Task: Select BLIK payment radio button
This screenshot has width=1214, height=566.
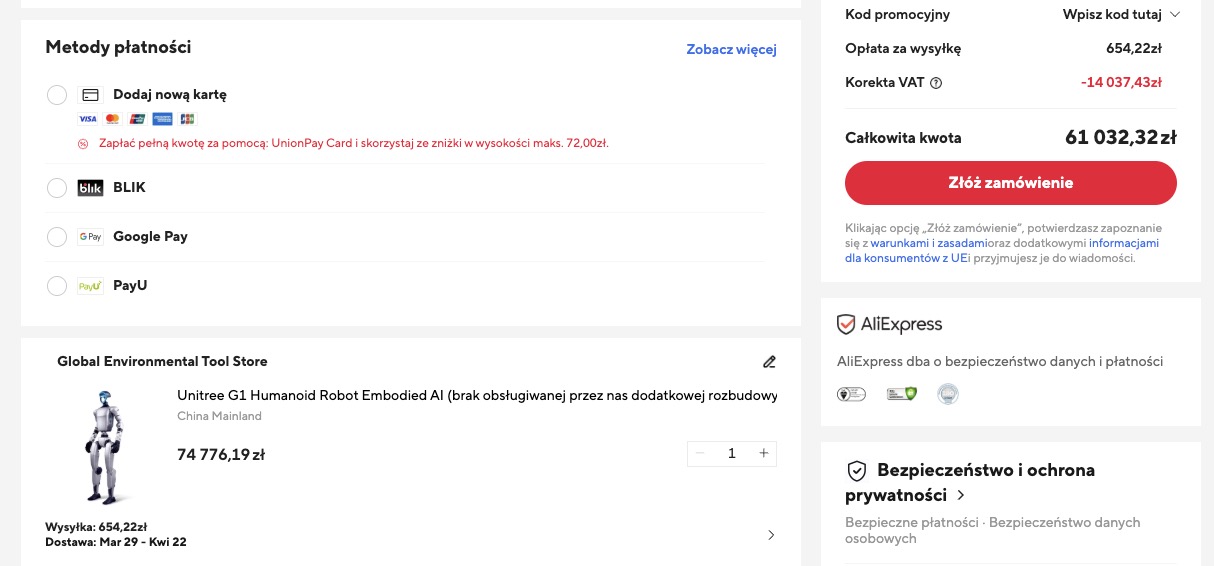Action: pos(57,188)
